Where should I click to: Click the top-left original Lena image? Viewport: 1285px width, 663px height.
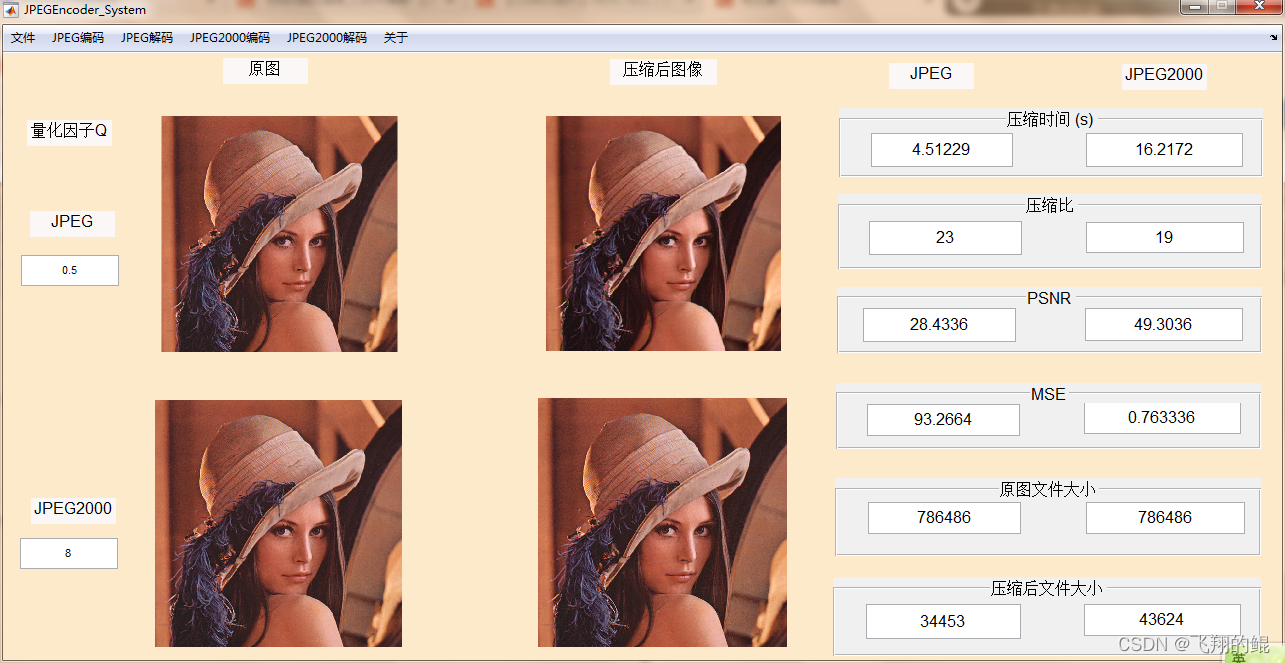[279, 234]
